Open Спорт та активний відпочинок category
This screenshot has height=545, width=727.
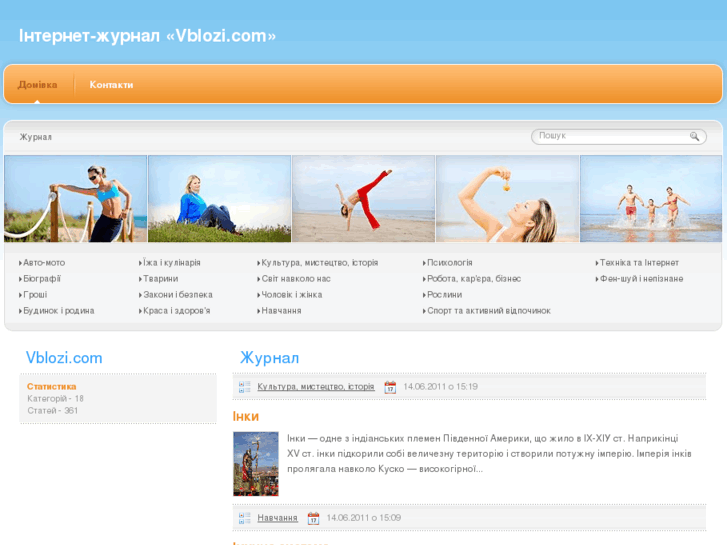pos(489,311)
